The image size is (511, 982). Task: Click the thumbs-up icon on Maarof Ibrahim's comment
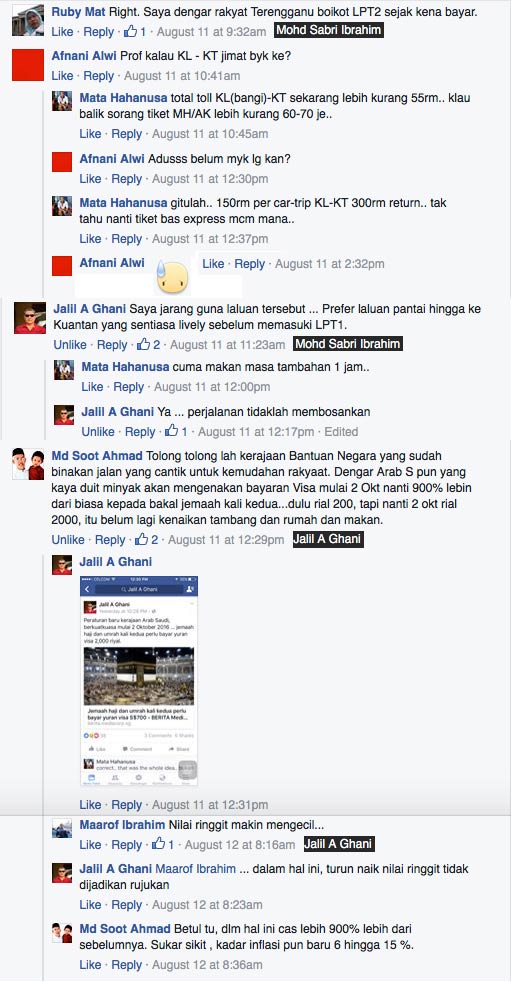pos(158,844)
